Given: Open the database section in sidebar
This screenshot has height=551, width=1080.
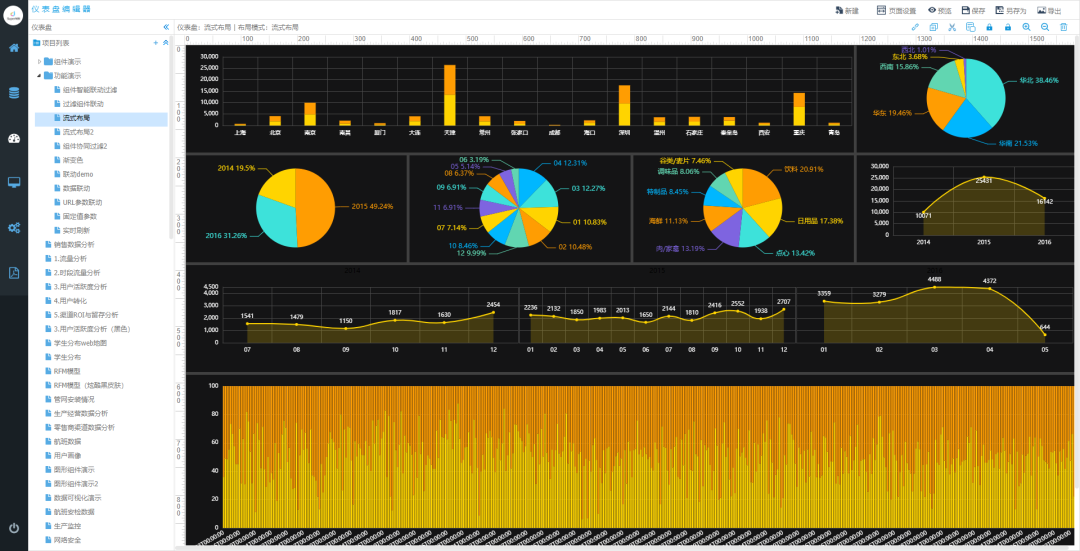Looking at the screenshot, I should (14, 92).
